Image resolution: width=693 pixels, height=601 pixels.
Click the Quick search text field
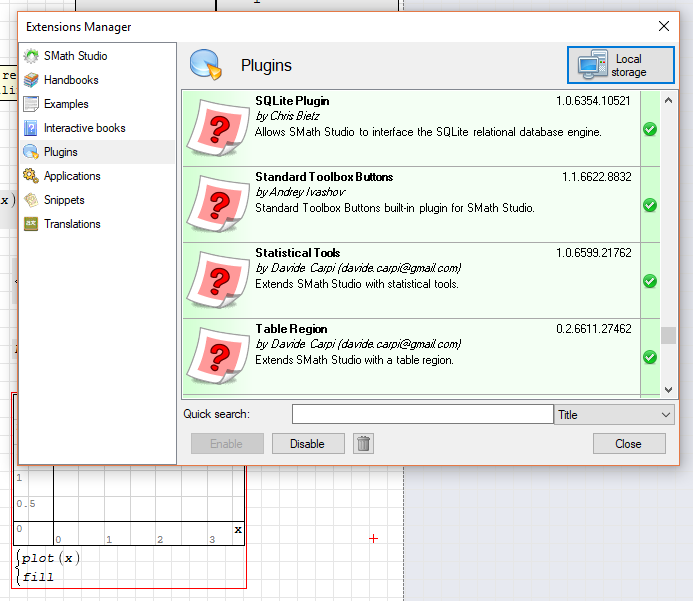pos(422,415)
